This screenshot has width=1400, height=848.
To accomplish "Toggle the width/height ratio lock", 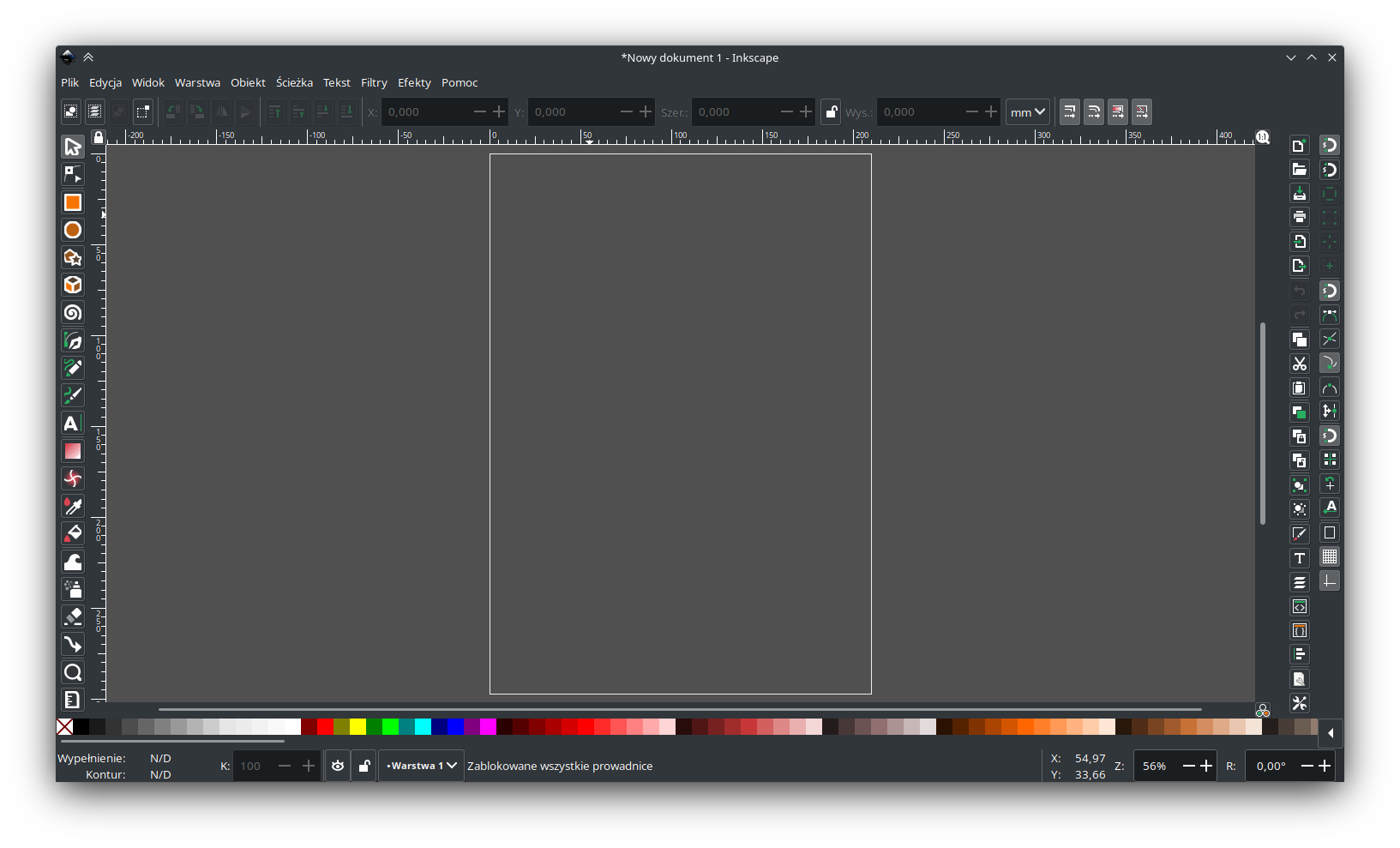I will [x=831, y=112].
